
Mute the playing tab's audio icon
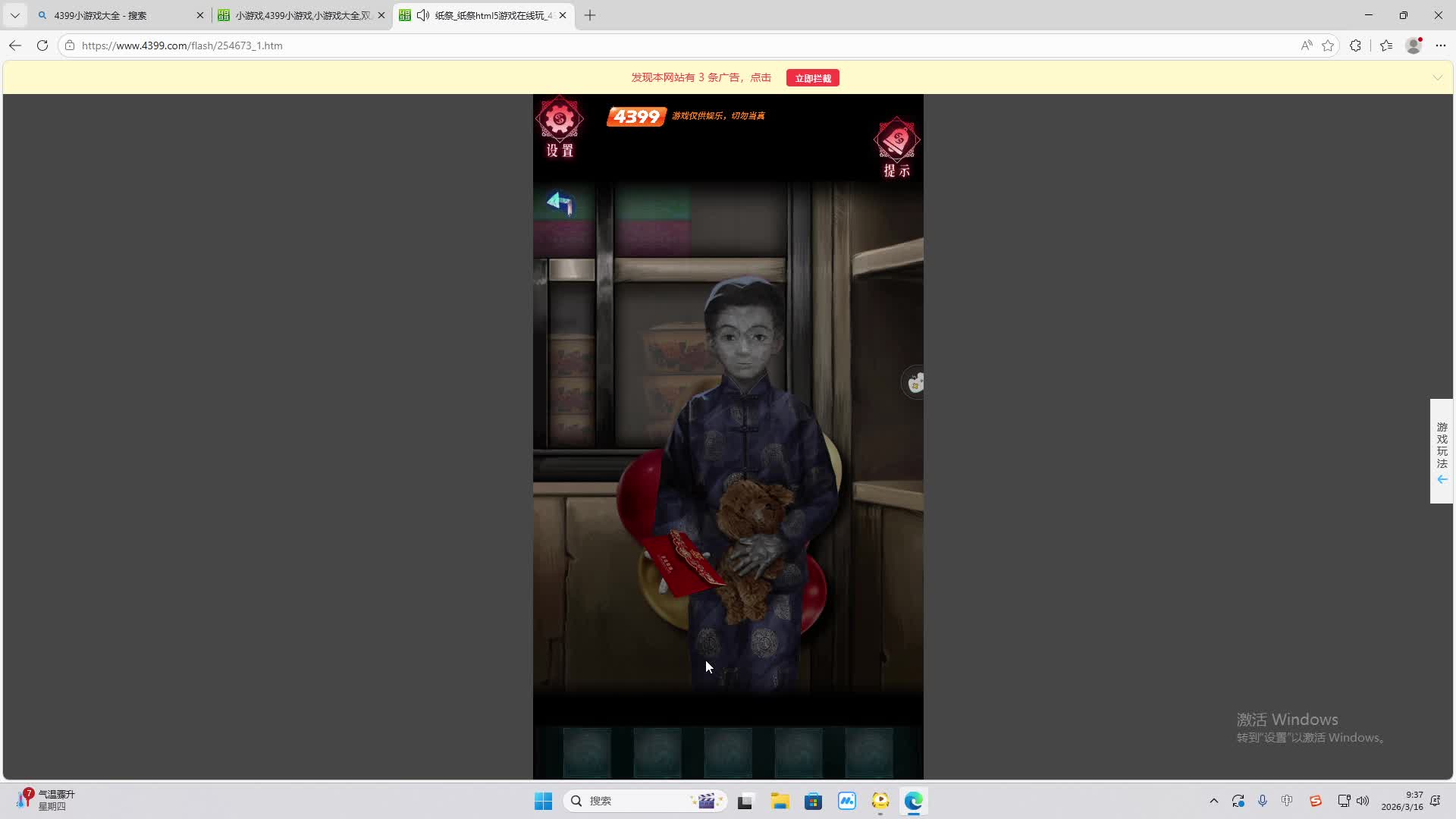(x=423, y=15)
